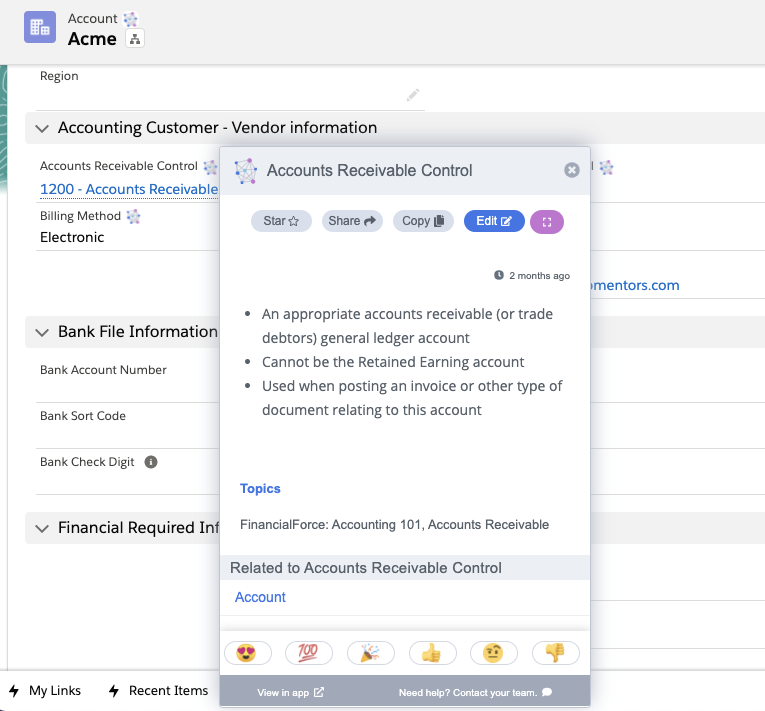The width and height of the screenshot is (765, 711).
Task: React with party popper emoji
Action: click(371, 653)
